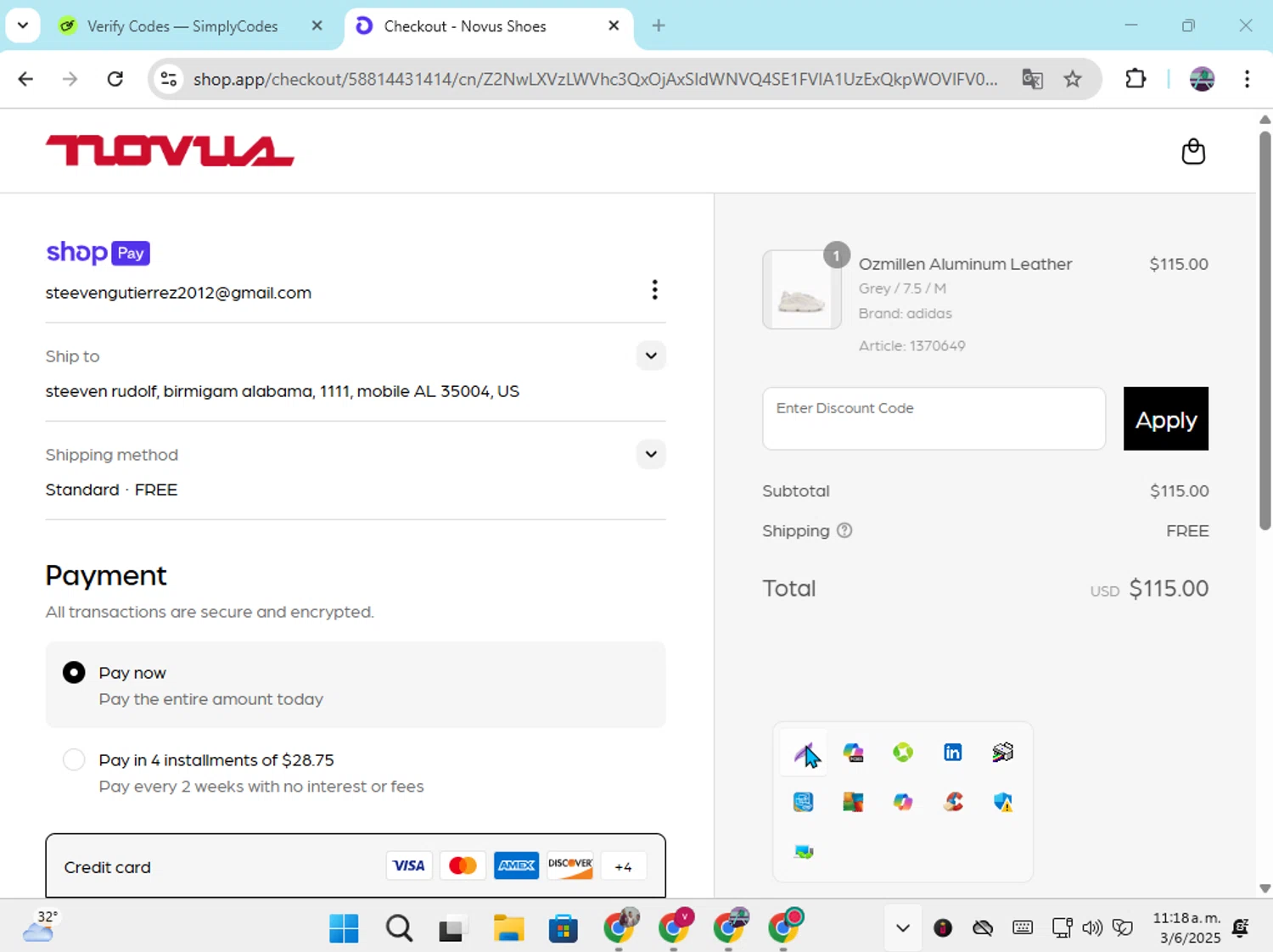
Task: Click the purple feather tray overflow icon
Action: 803,753
